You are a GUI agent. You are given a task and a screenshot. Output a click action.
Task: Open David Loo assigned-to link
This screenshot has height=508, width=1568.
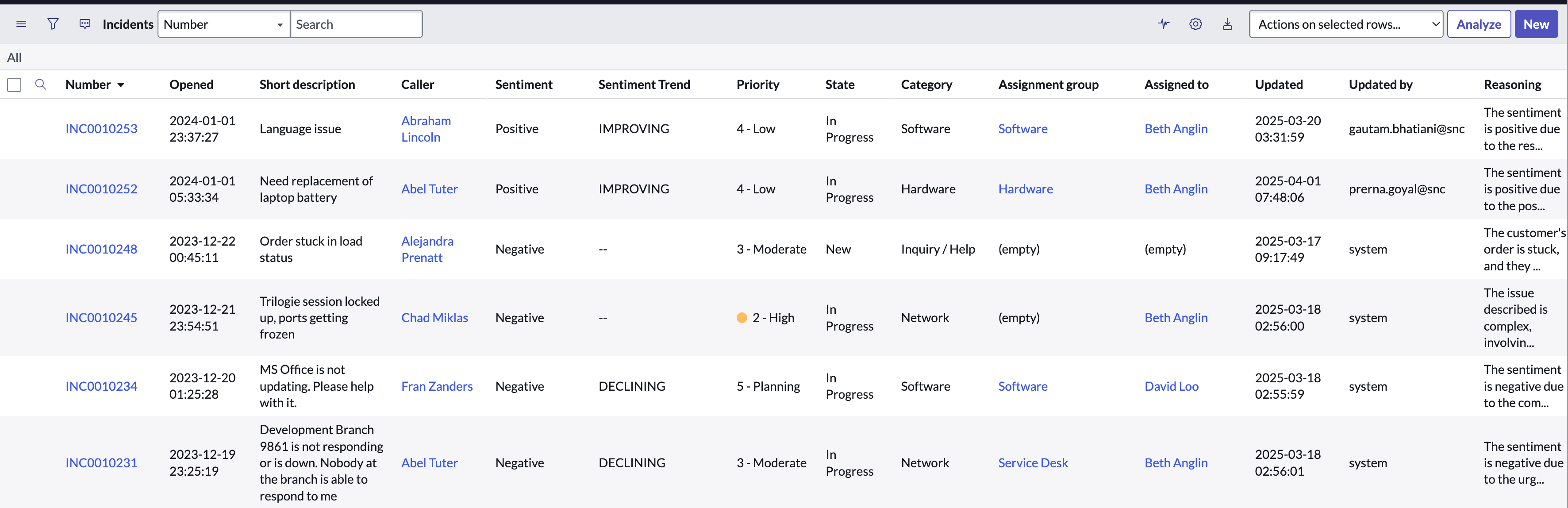[x=1171, y=386]
